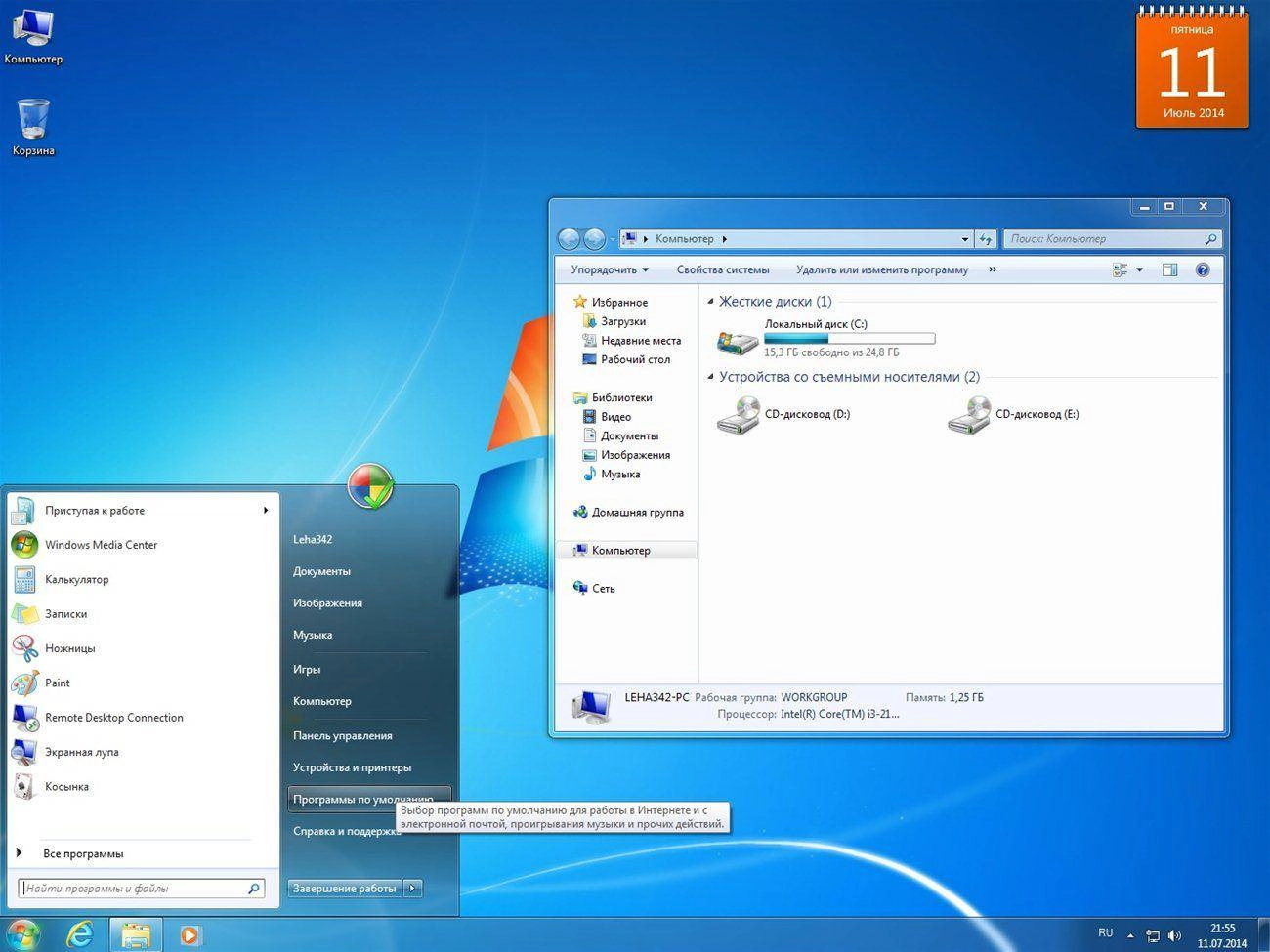Viewport: 1270px width, 952px height.
Task: Click the Back arrow in Explorer
Action: click(569, 238)
